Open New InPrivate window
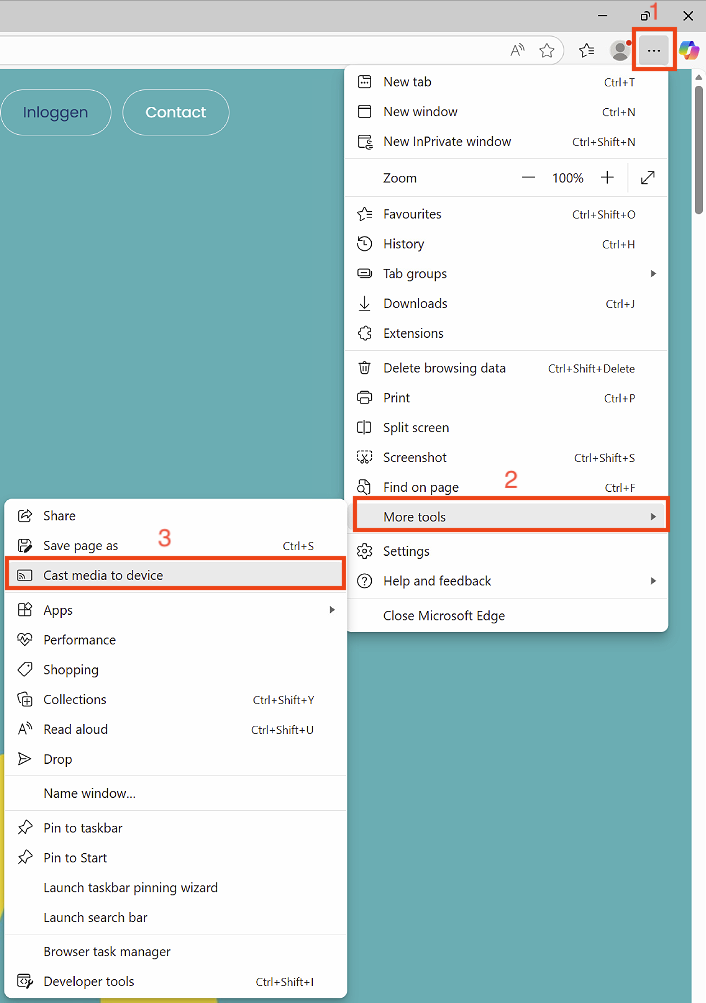 [x=447, y=142]
